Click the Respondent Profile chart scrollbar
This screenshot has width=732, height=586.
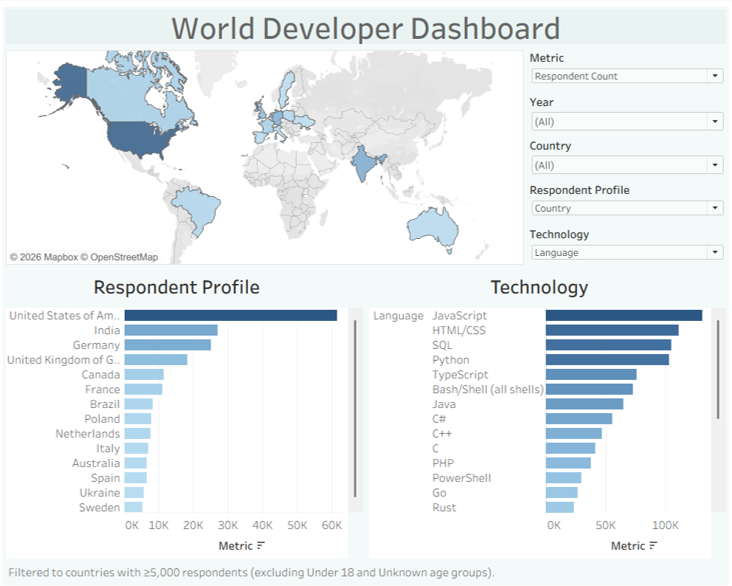point(355,409)
